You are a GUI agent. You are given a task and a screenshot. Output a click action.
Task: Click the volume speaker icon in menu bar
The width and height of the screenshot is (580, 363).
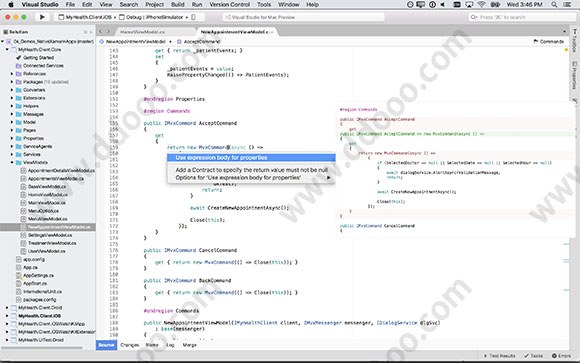[443, 4]
